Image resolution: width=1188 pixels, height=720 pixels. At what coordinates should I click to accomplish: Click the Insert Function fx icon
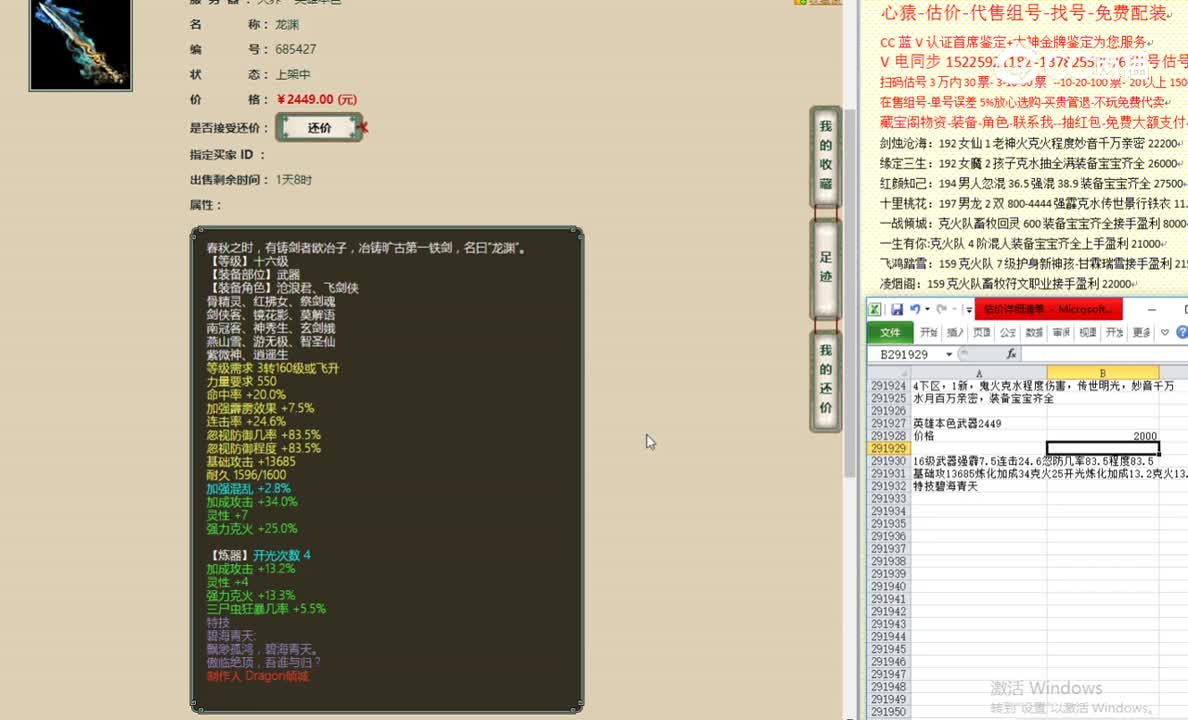[x=1012, y=353]
